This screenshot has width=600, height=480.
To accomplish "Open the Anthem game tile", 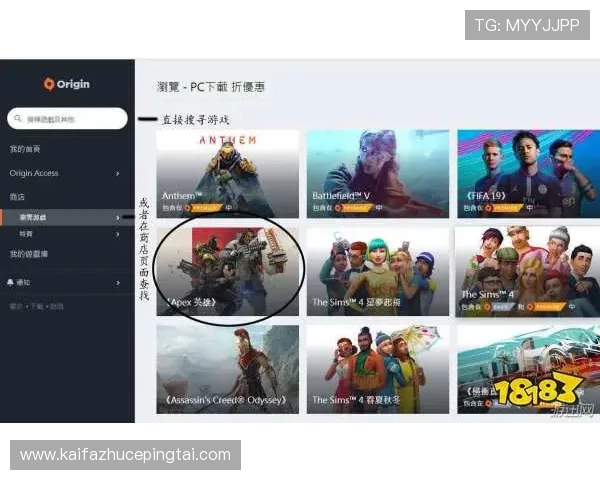I will (228, 174).
